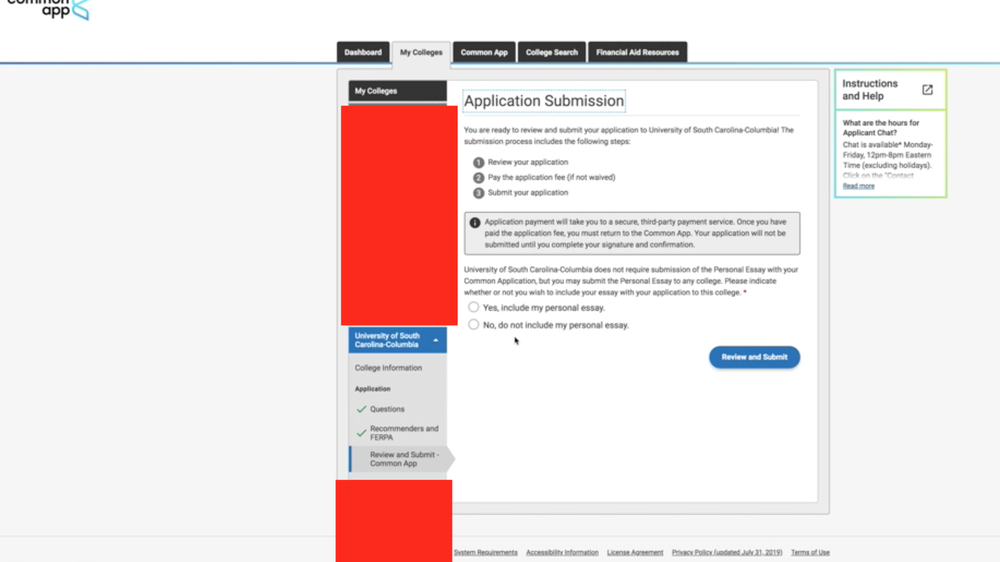Click the Instructions and Help heading
1000x562 pixels.
pos(870,90)
